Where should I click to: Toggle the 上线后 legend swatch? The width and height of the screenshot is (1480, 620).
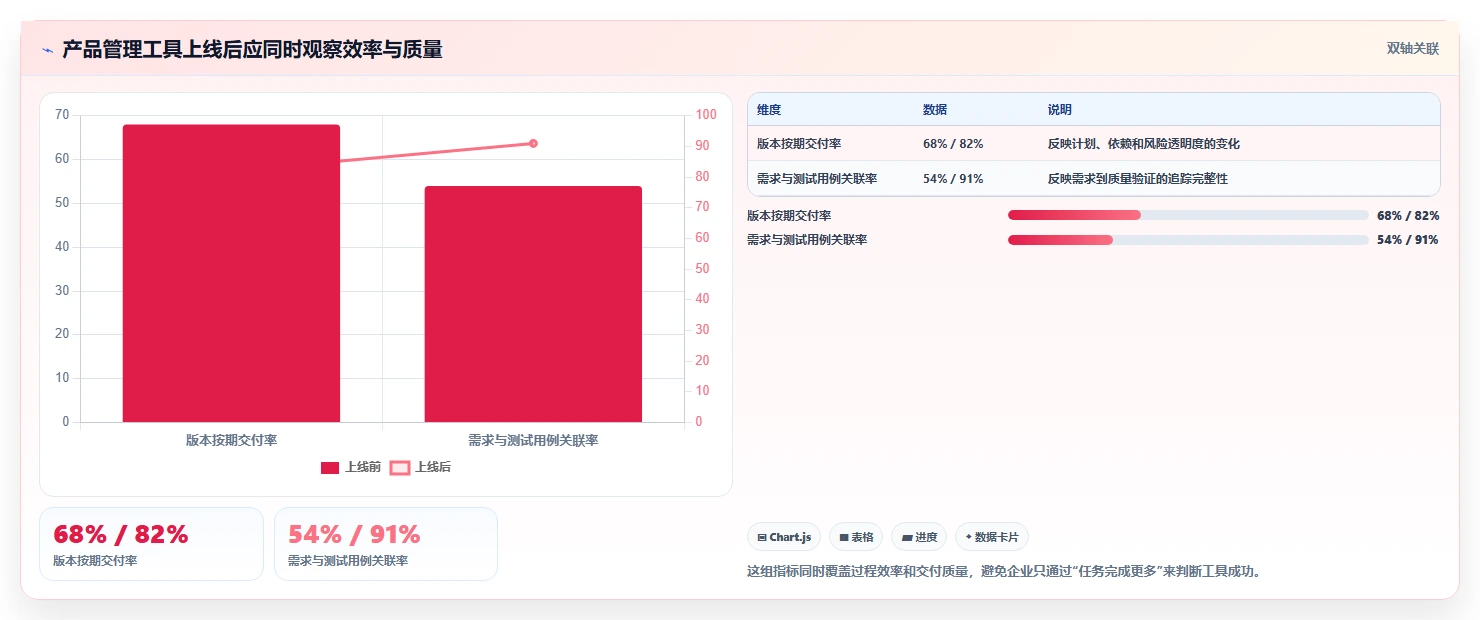tap(400, 467)
